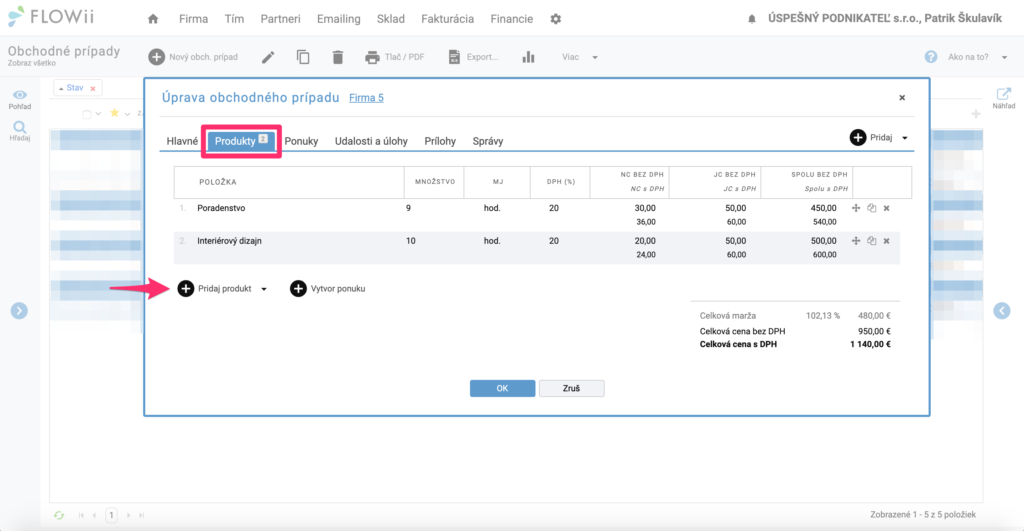
Task: Remove the Stav filter chip
Action: tap(93, 89)
